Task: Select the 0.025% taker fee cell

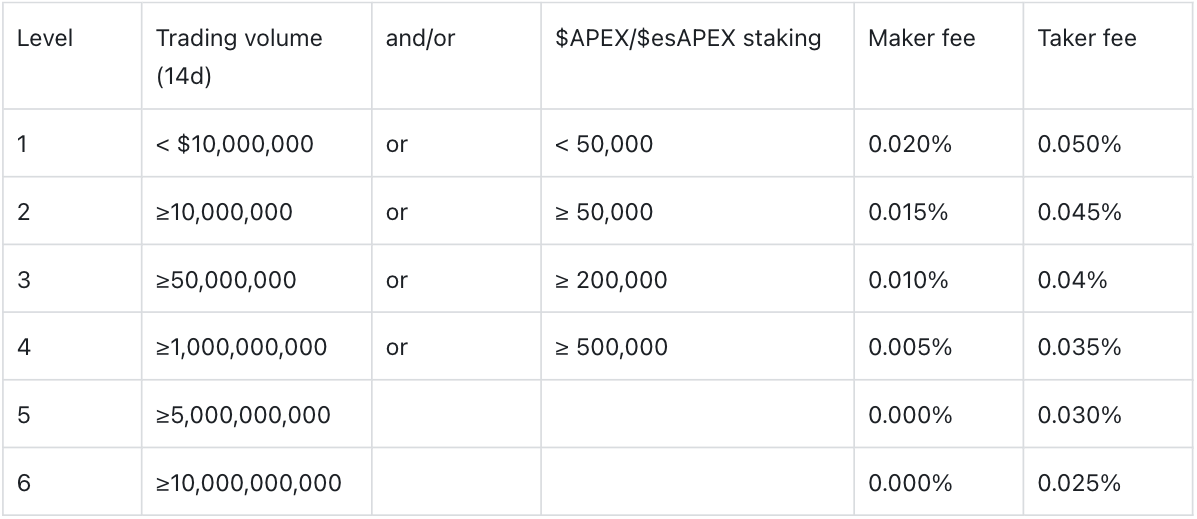Action: [x=1079, y=483]
